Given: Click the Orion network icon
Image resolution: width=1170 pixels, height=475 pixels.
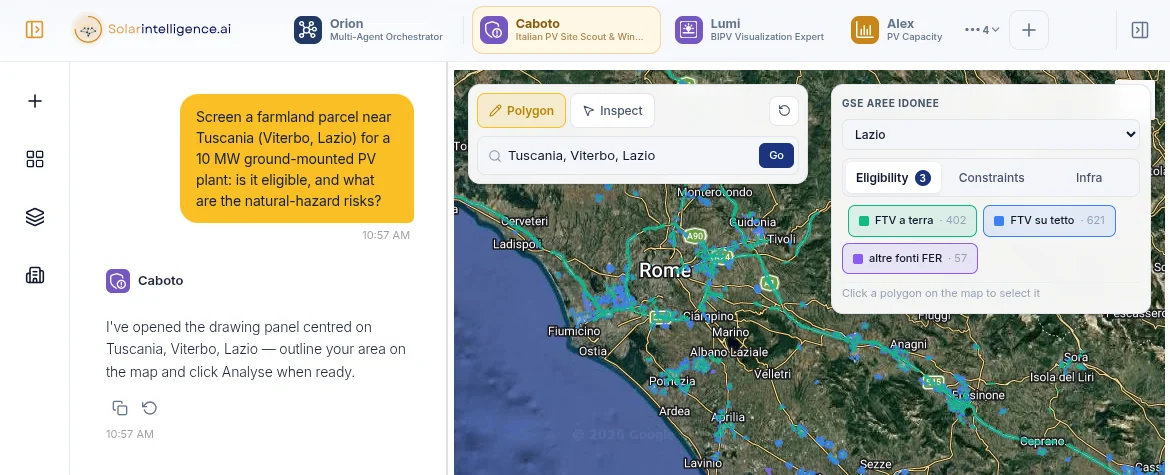Looking at the screenshot, I should pos(307,30).
